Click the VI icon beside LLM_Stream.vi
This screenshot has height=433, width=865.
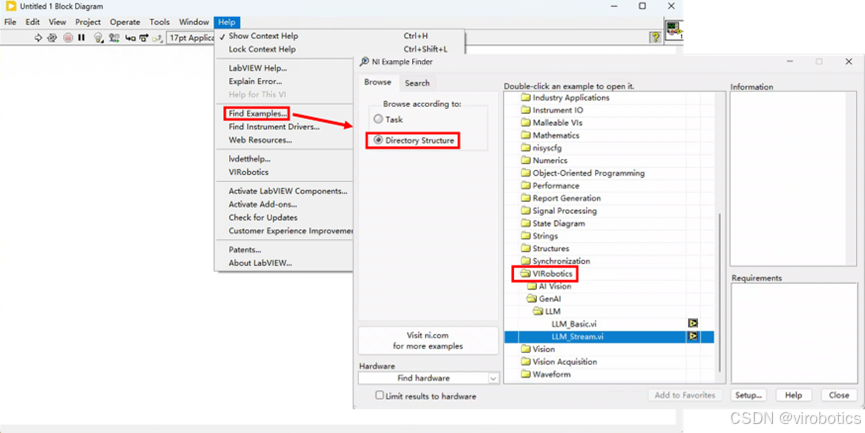tap(693, 336)
